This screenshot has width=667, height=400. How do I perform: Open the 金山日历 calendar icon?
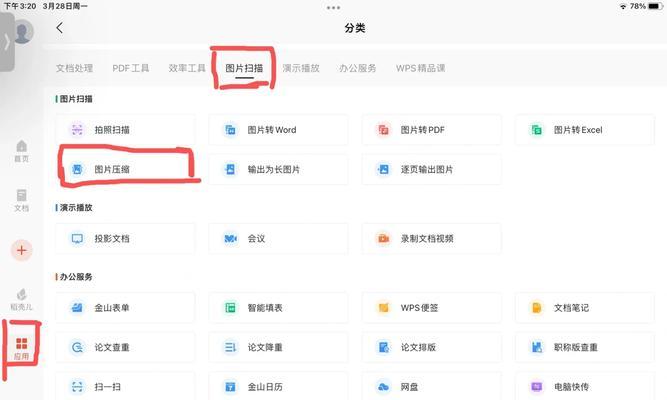[230, 387]
